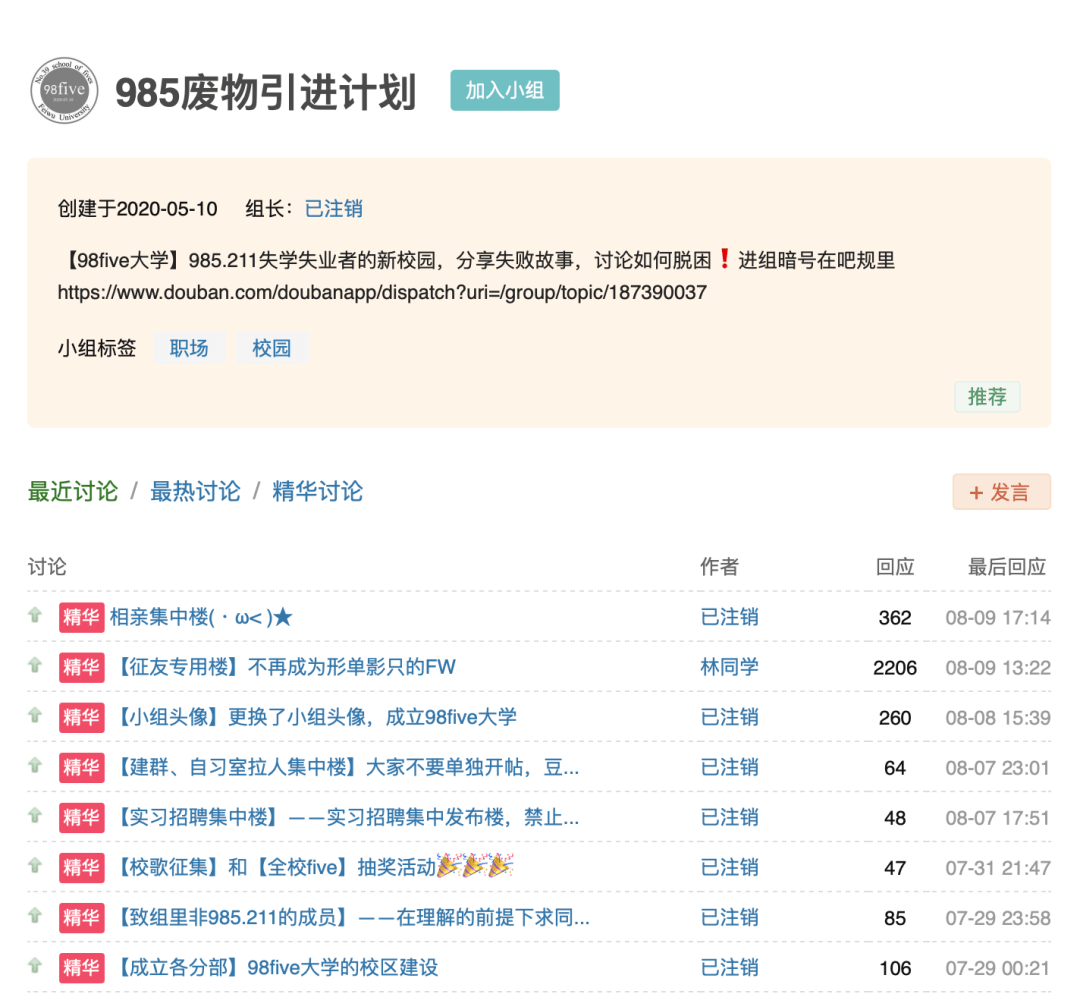This screenshot has height=994, width=1080.
Task: Click 精华 badge on 成立各分部 row
Action: tap(81, 968)
